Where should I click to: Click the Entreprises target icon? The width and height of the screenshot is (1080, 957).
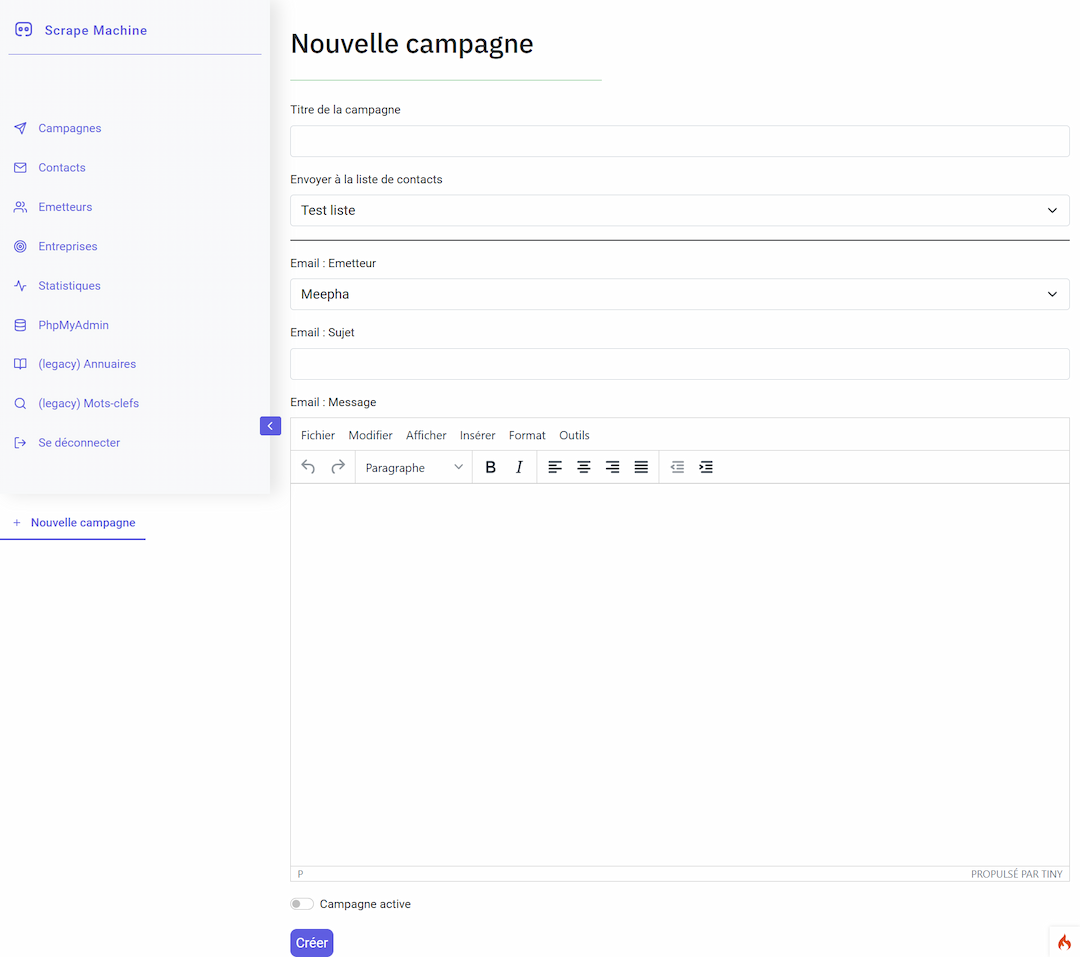point(21,246)
